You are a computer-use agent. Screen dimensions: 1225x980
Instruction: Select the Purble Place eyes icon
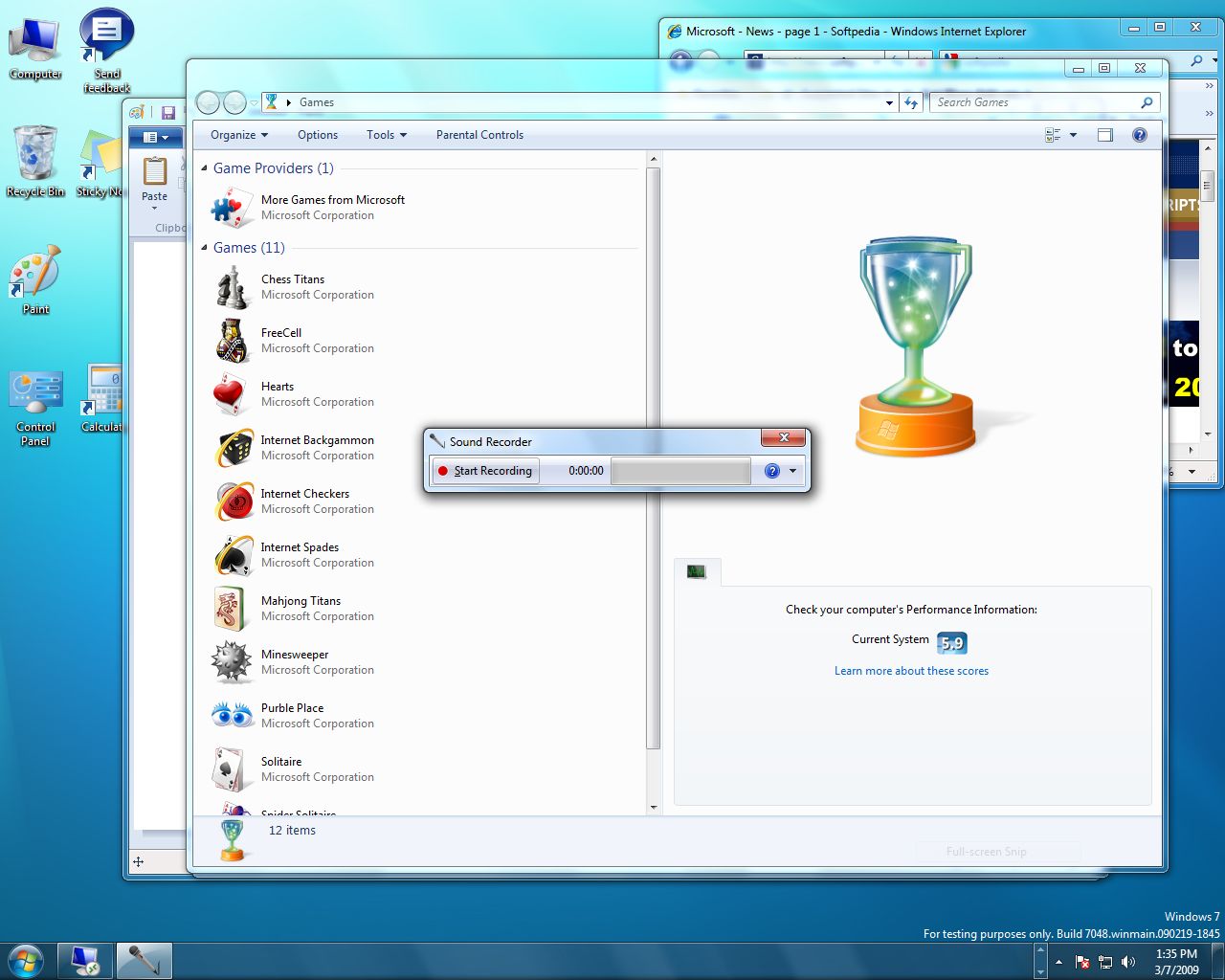click(x=232, y=716)
